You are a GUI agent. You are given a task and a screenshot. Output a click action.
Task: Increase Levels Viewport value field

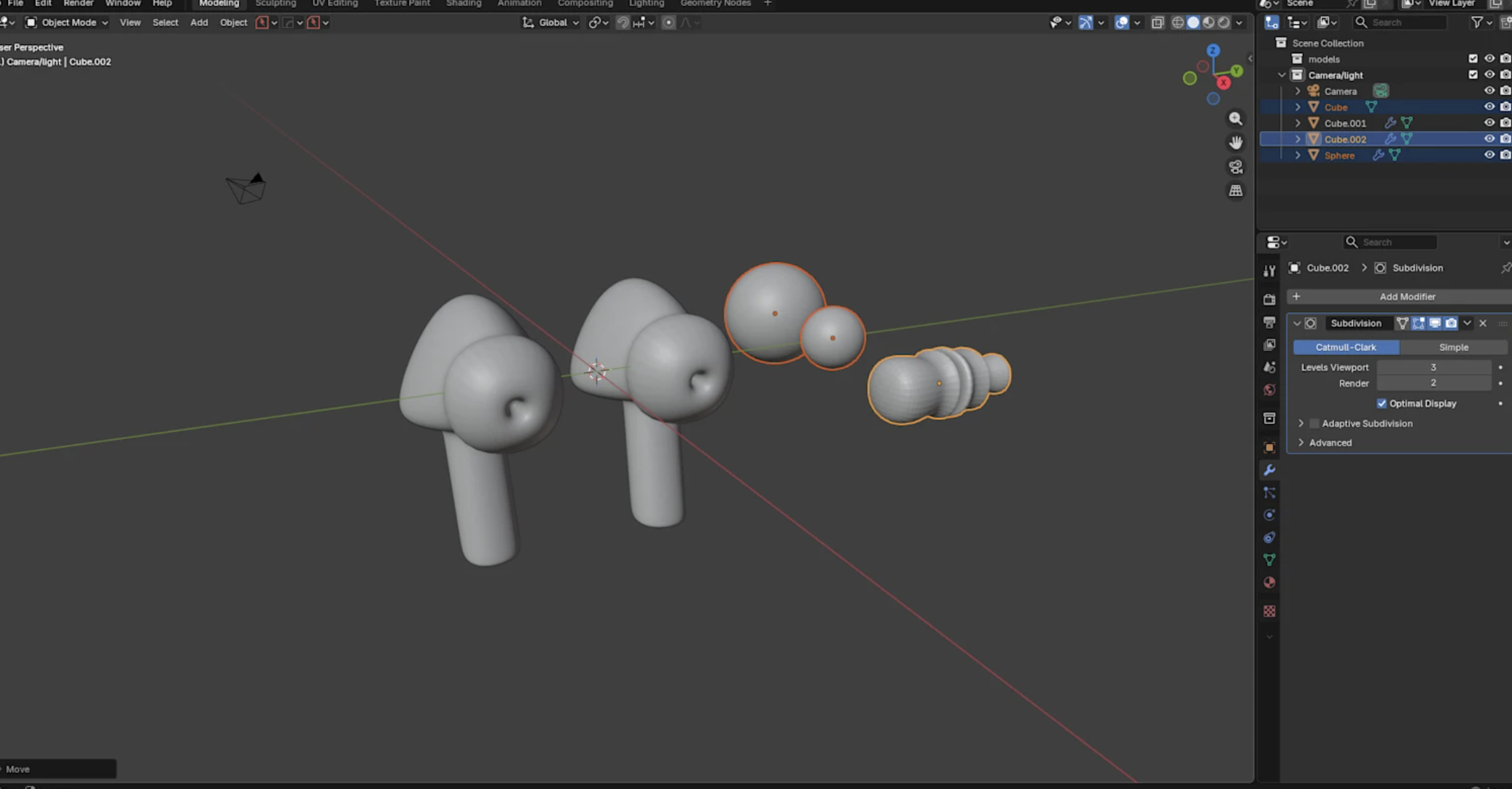pos(1433,367)
